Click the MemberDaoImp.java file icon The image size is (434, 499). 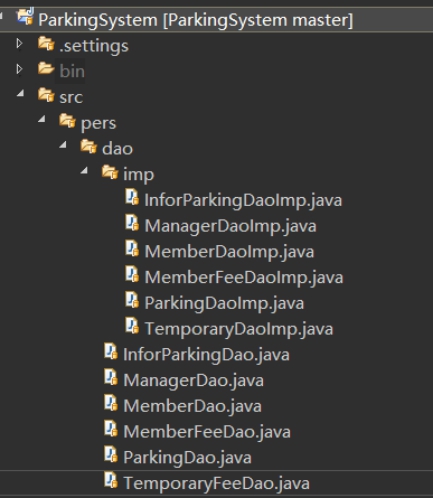point(132,248)
